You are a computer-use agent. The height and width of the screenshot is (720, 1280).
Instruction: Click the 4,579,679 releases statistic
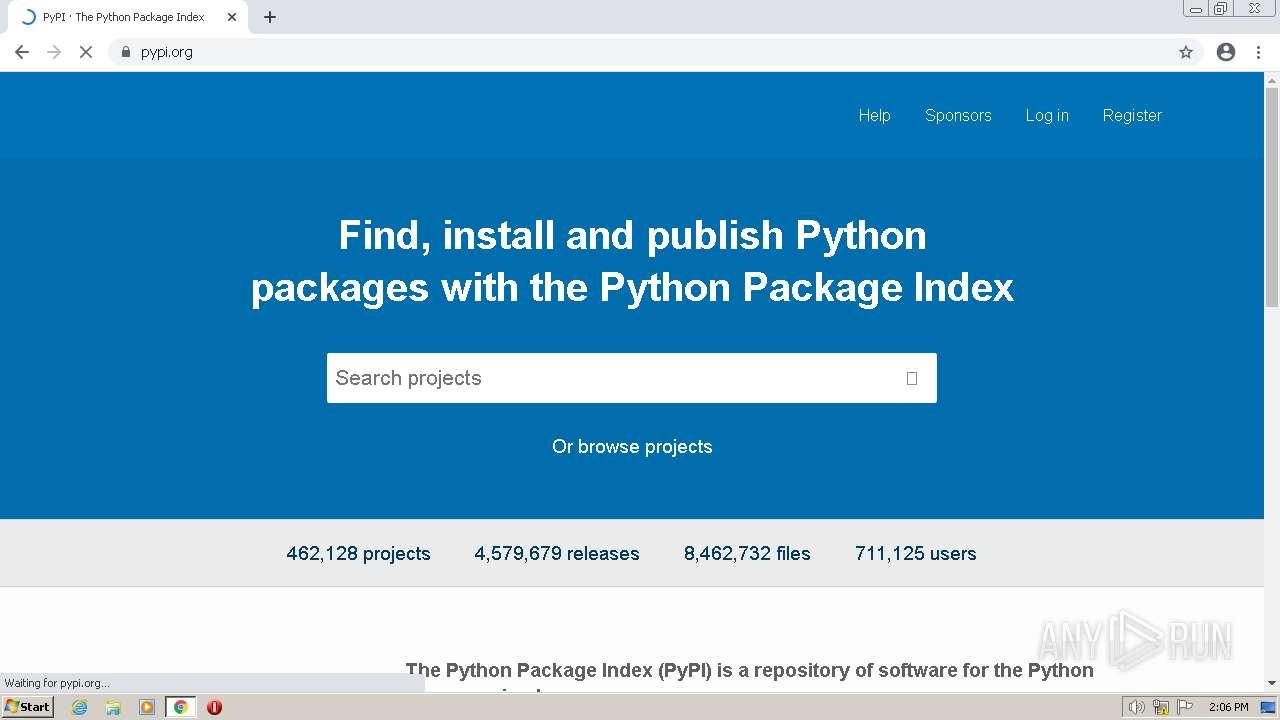(x=556, y=553)
